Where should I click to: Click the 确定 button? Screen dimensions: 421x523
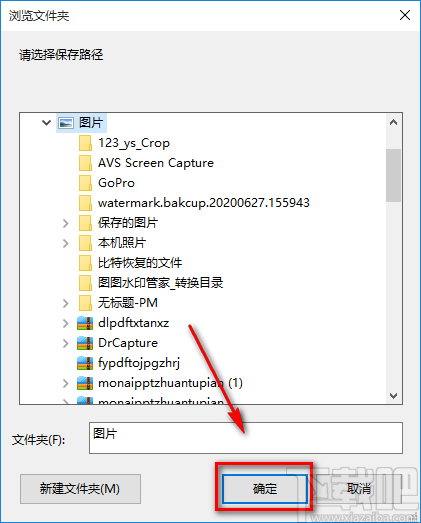pyautogui.click(x=265, y=489)
